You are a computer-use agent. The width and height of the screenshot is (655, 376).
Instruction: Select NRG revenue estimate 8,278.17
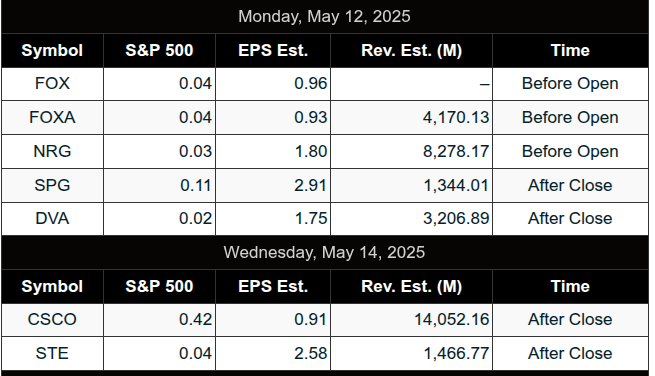click(456, 151)
